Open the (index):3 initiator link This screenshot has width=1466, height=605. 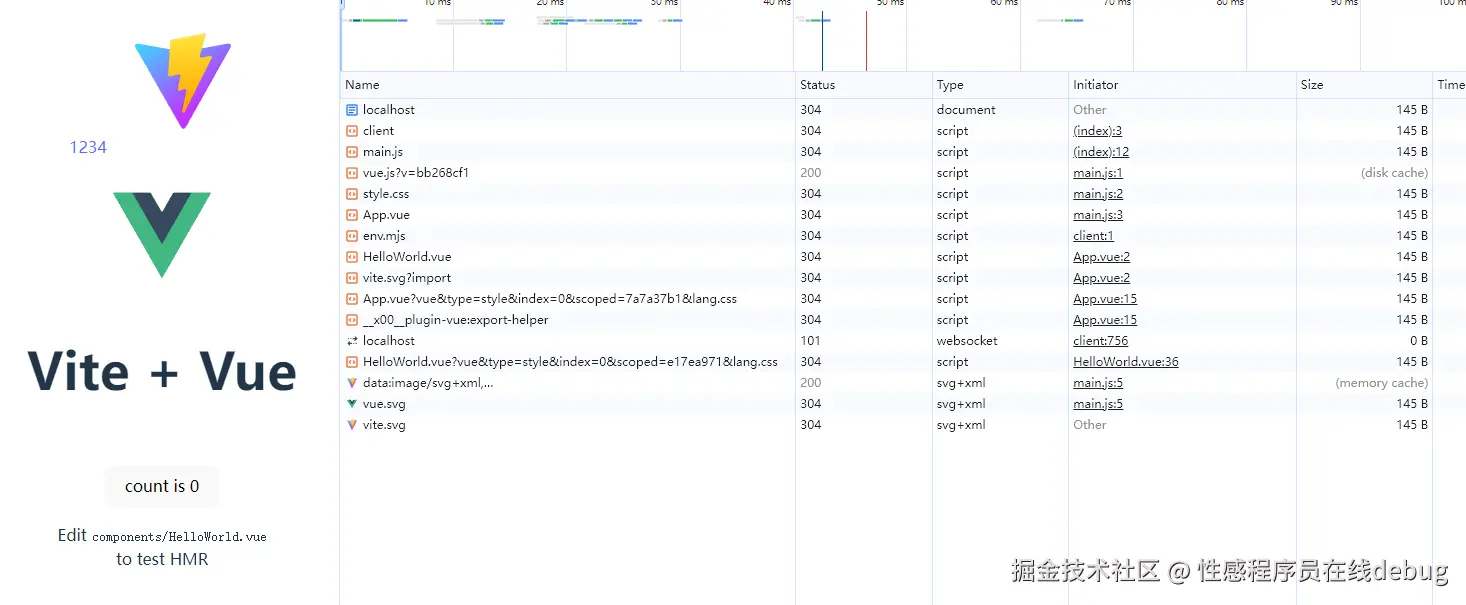pyautogui.click(x=1098, y=131)
